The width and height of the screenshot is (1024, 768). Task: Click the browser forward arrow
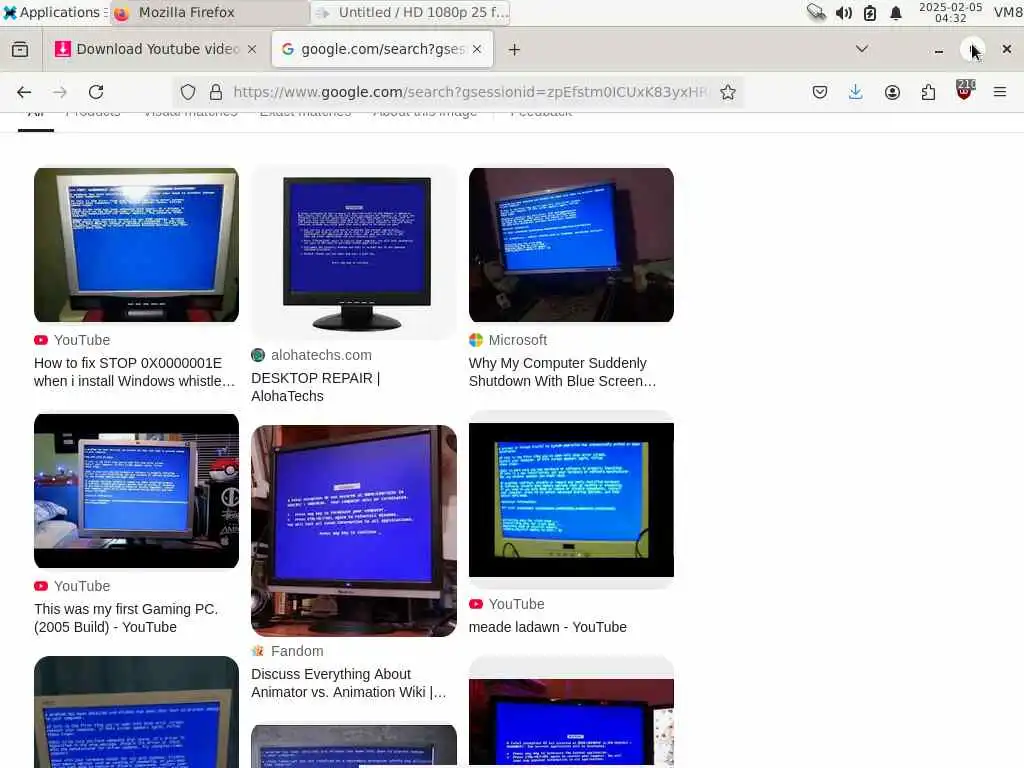[x=60, y=92]
